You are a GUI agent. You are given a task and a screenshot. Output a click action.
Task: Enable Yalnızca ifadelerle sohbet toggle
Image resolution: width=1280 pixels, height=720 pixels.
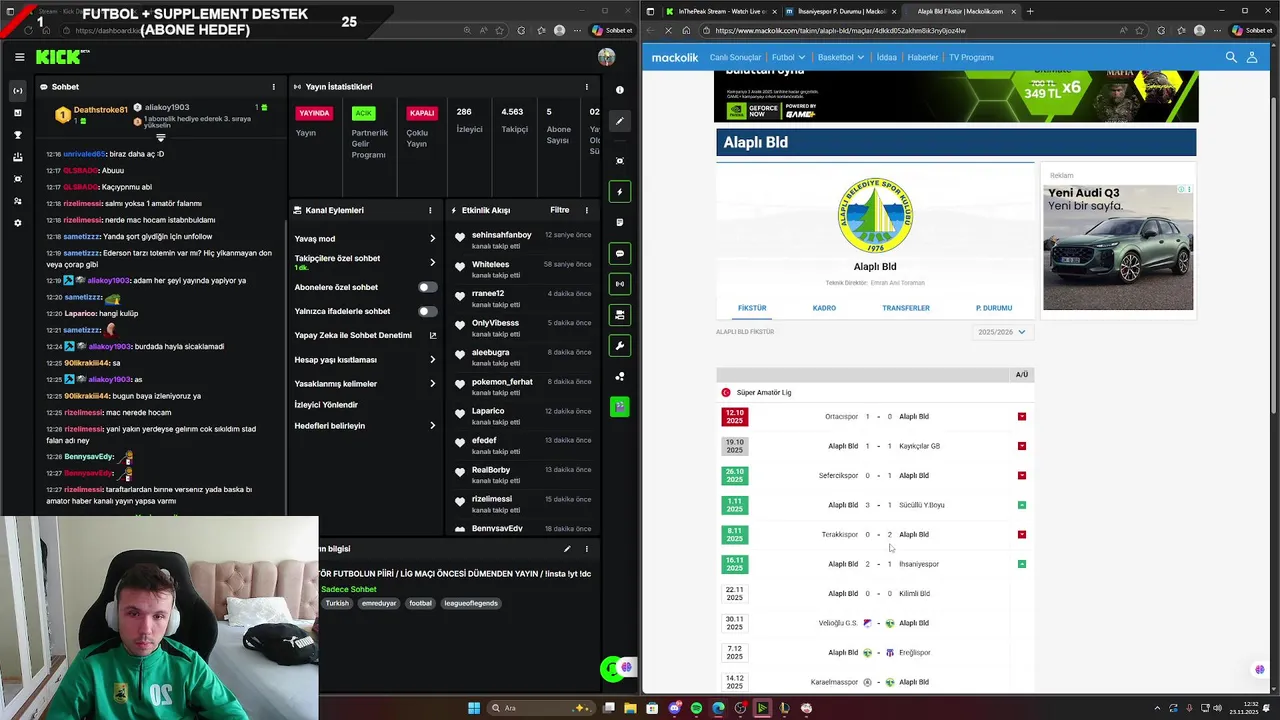427,311
